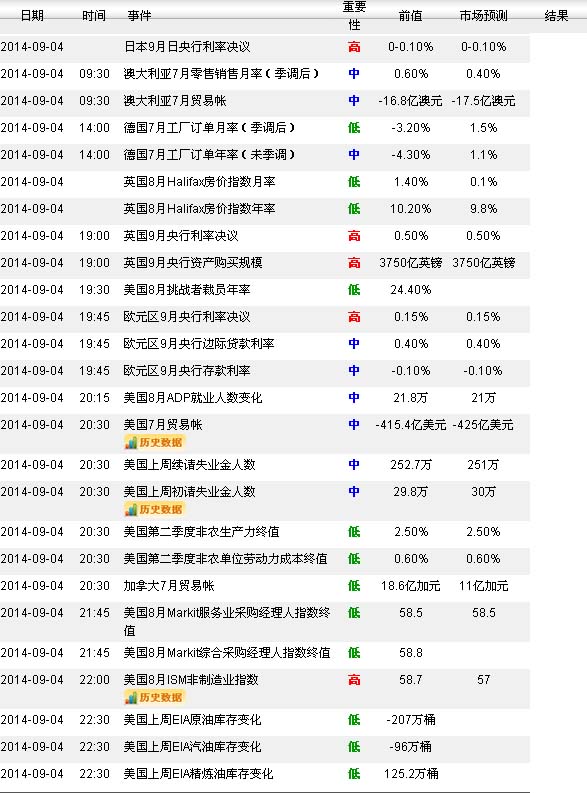Open 历史数据 under 美国7月贸易帐
Viewport: 587px width, 793px height.
point(155,443)
